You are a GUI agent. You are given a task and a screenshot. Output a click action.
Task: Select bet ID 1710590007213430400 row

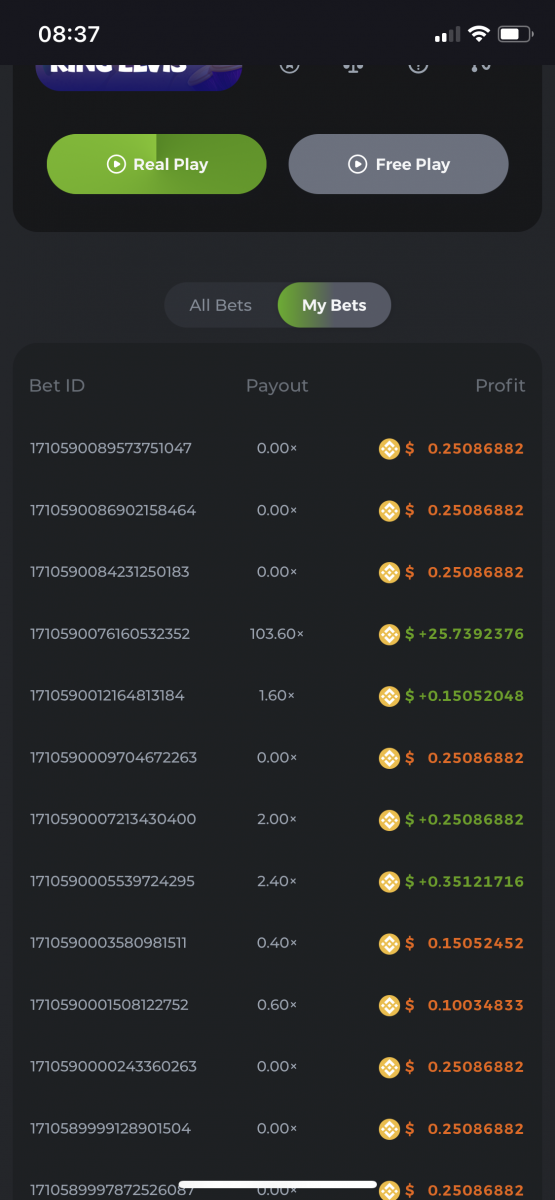coord(277,819)
